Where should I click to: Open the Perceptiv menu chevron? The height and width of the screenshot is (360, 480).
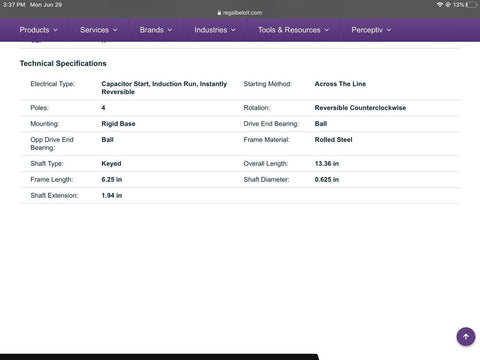point(389,30)
